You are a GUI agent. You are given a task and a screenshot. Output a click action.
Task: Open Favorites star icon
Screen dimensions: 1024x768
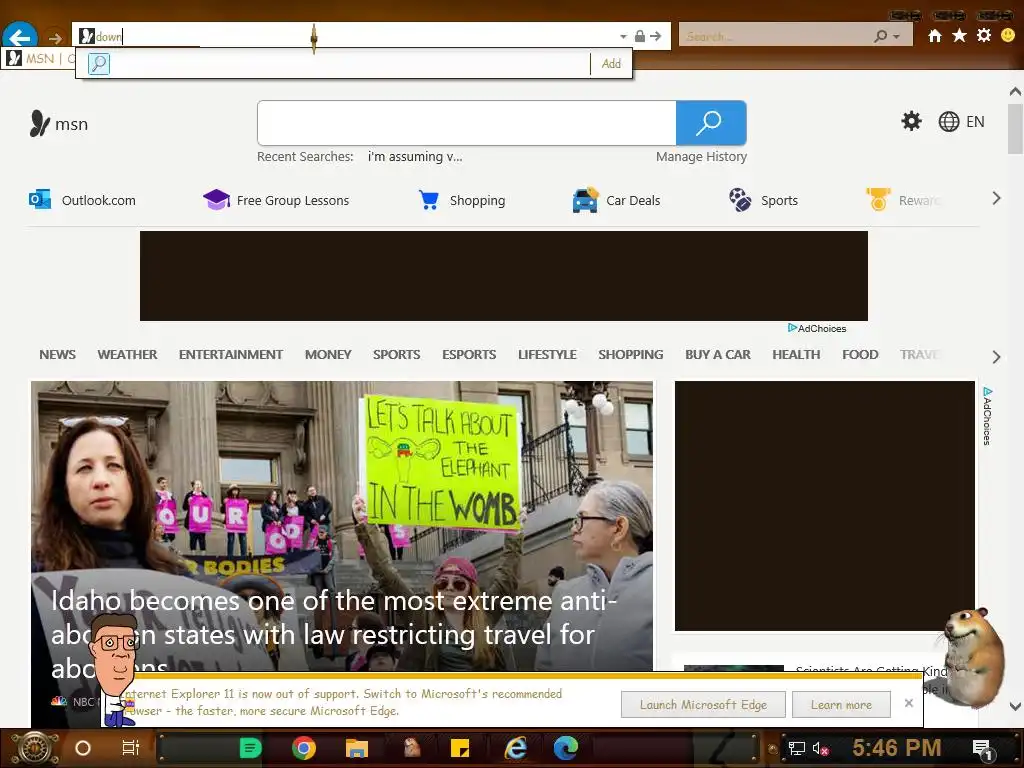pos(959,35)
